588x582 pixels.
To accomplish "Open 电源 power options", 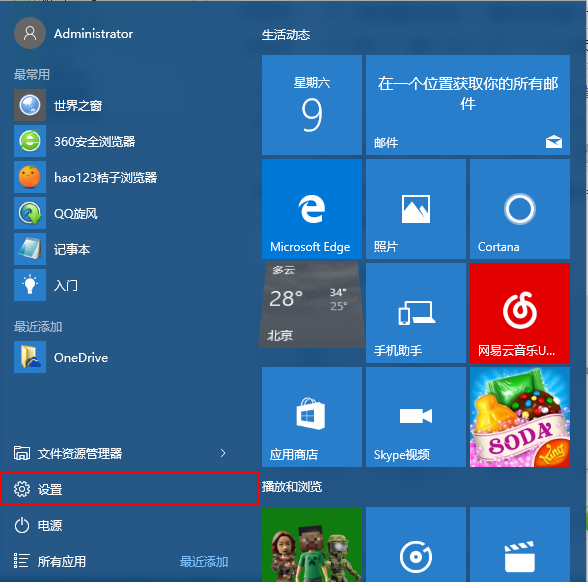I will 38,525.
